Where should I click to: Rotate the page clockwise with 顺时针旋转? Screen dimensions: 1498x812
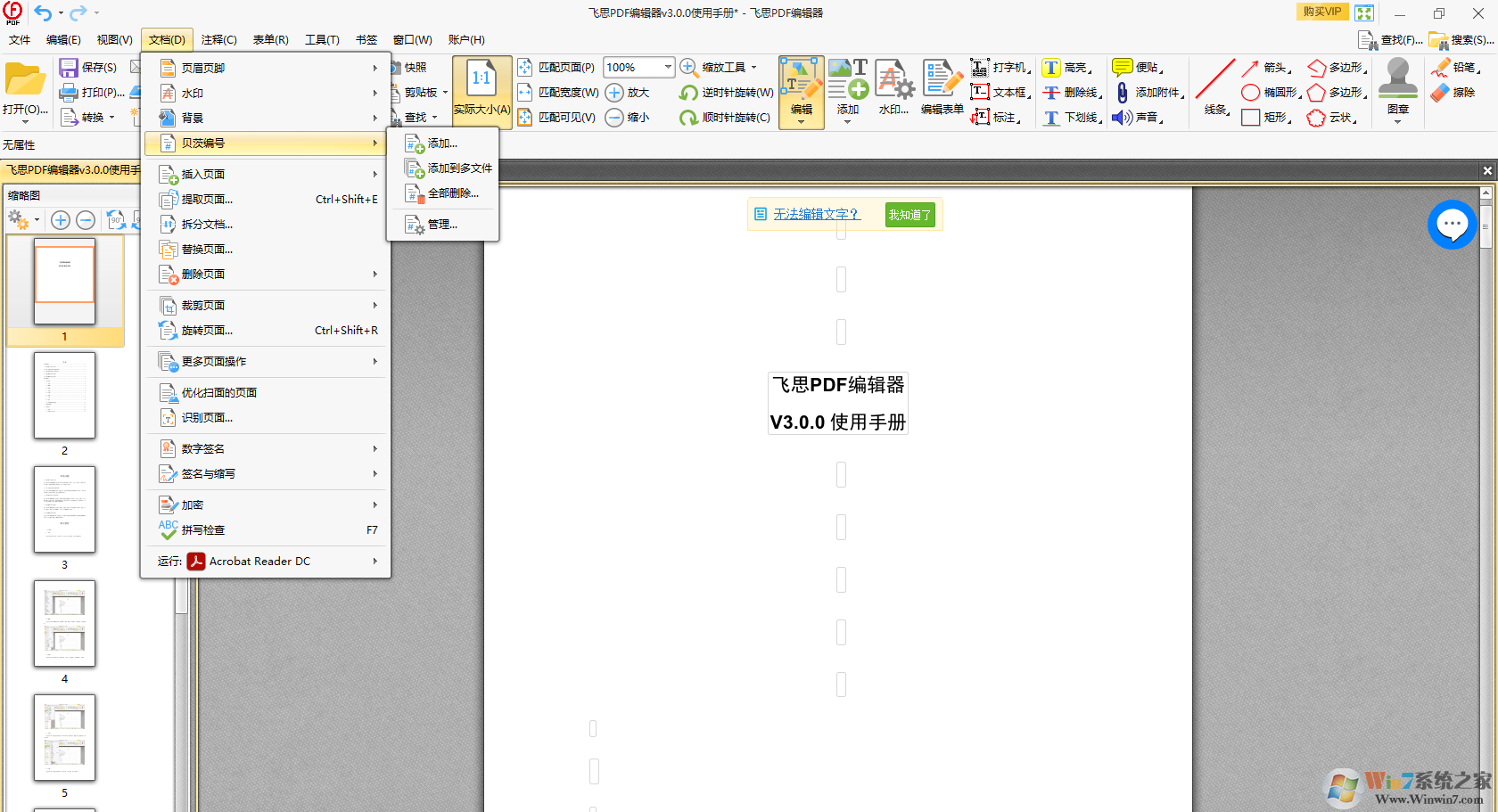pos(724,117)
